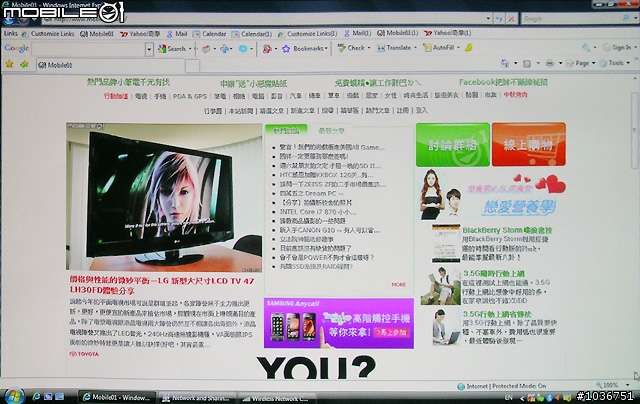Click the yellow highlighter icon

(x=469, y=48)
